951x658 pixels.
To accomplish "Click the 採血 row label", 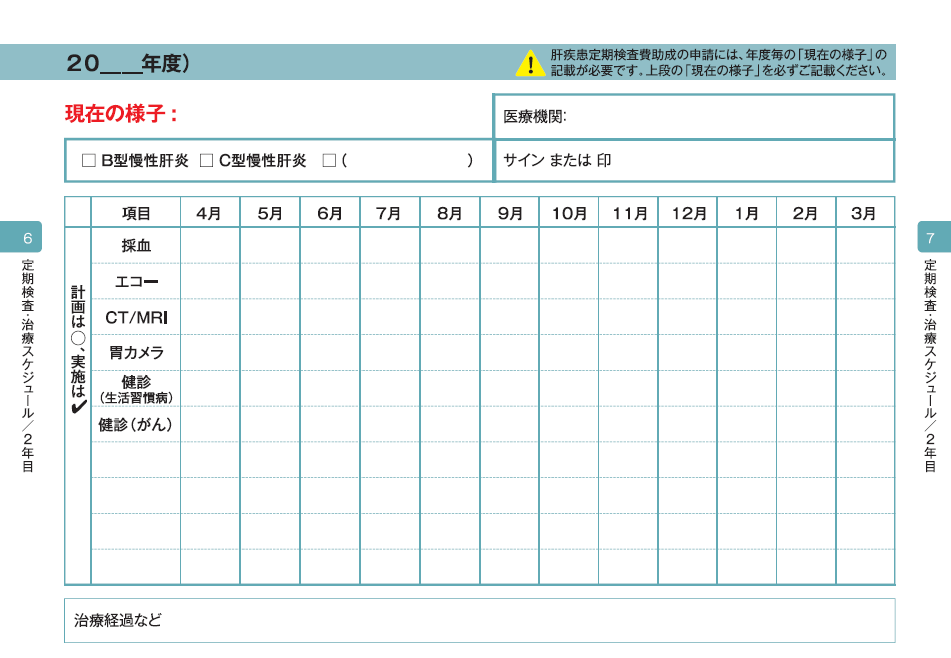I will (136, 246).
